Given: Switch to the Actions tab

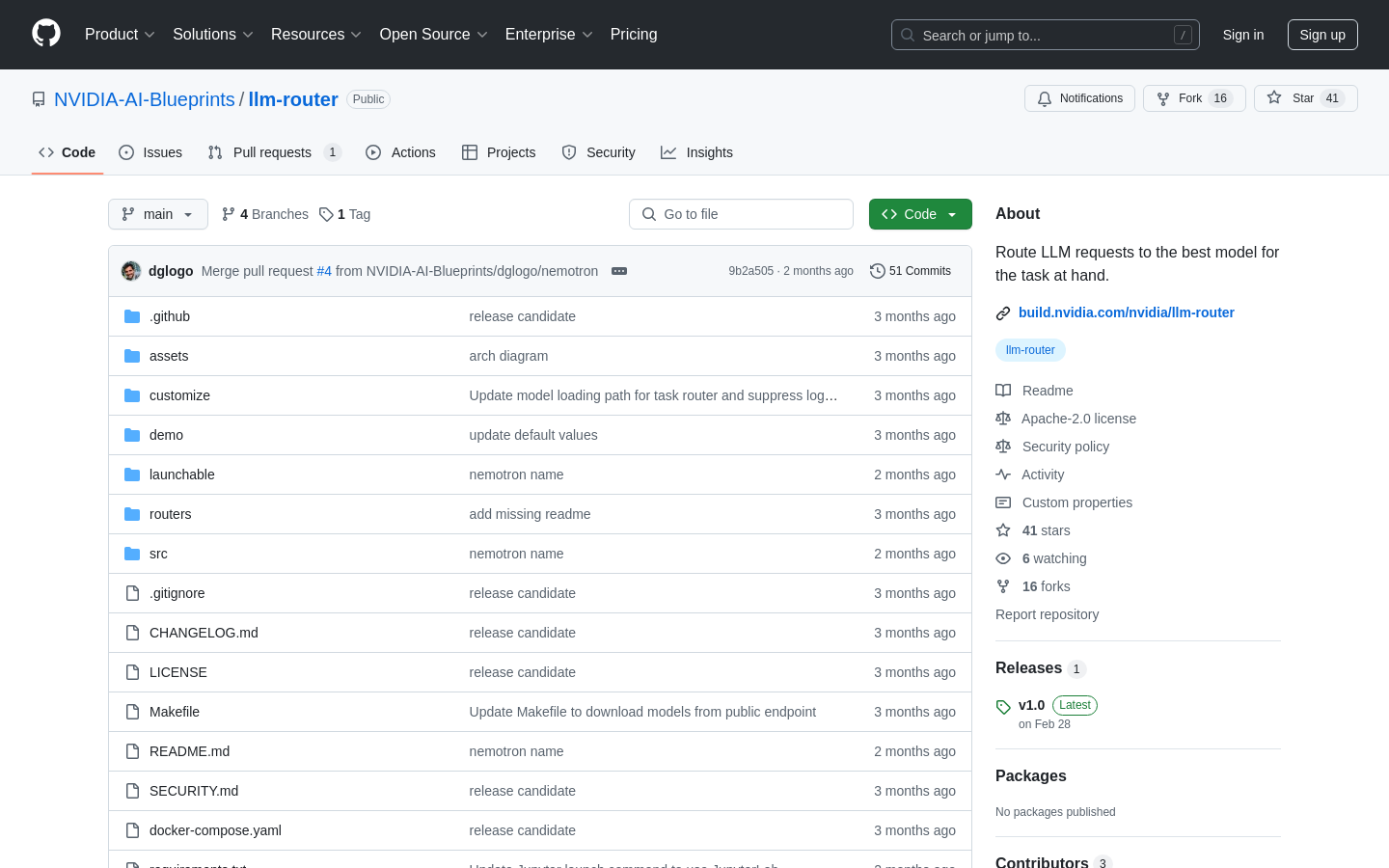Looking at the screenshot, I should coord(400,152).
